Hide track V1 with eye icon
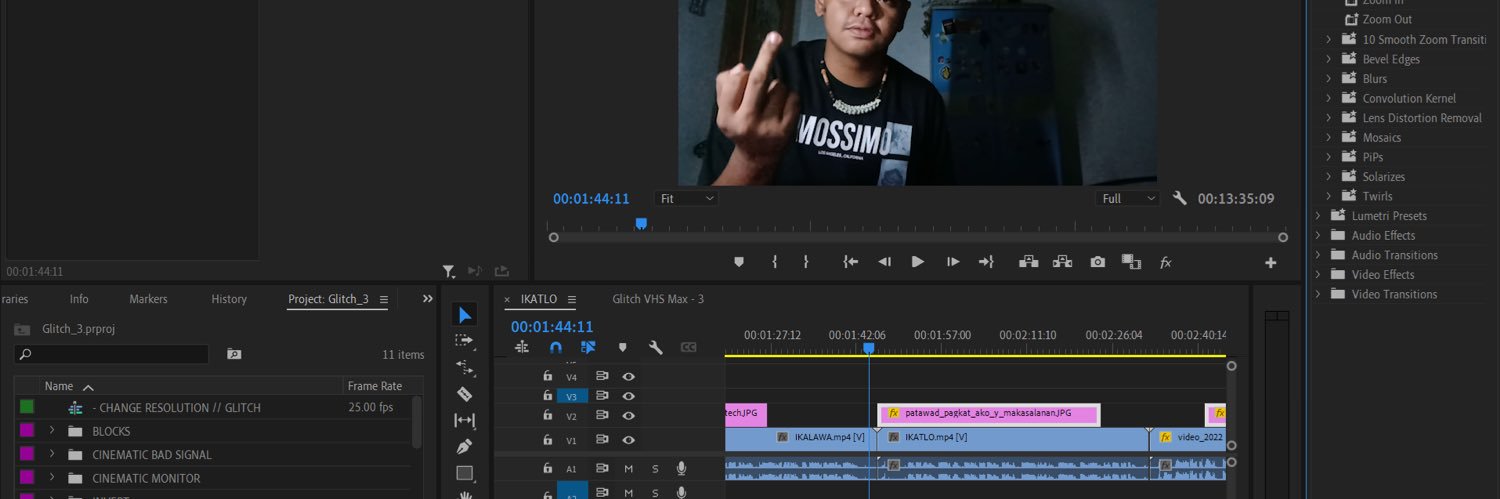Viewport: 1500px width, 499px height. click(x=629, y=440)
